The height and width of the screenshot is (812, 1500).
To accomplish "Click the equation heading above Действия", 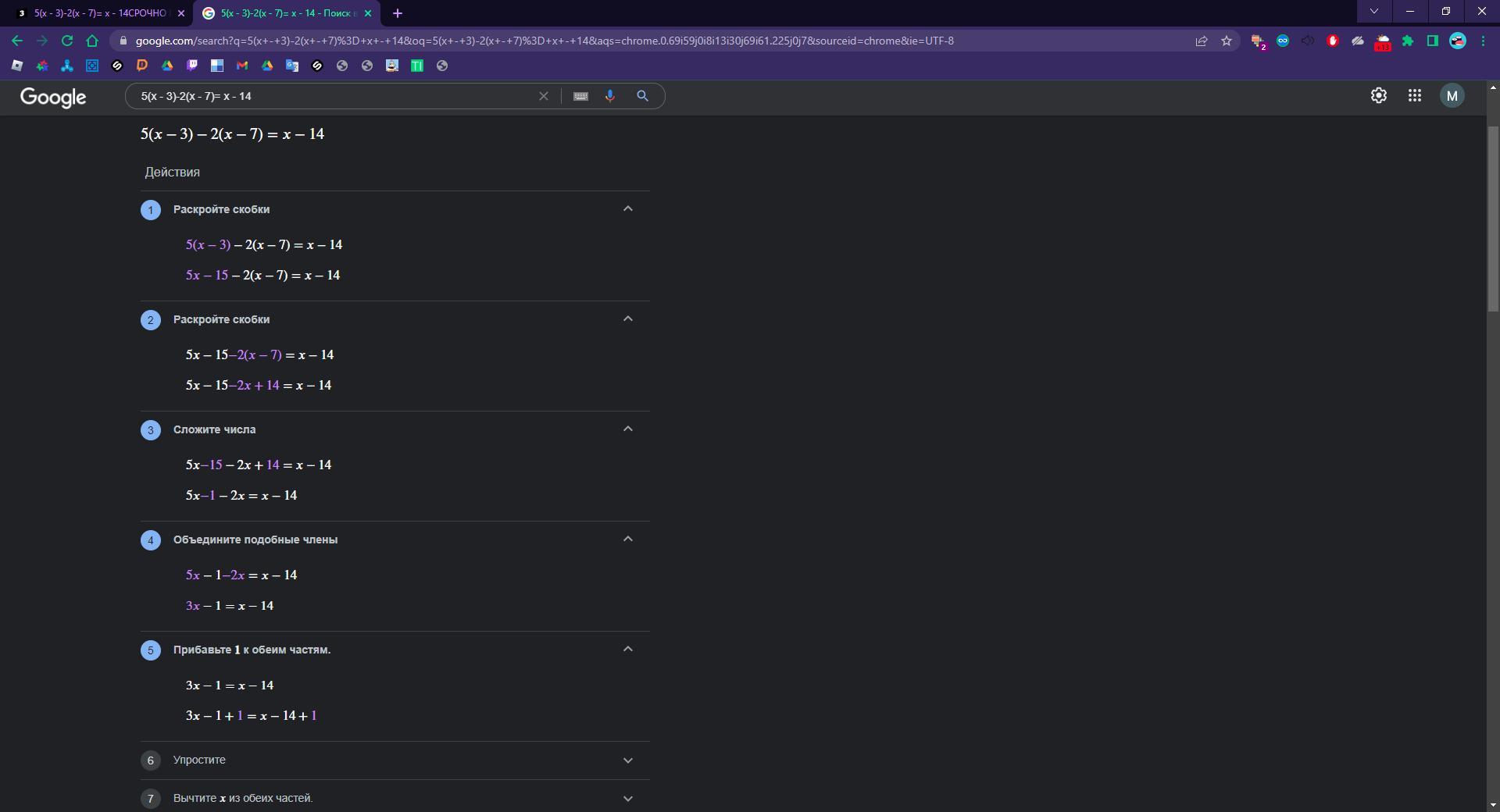I will tap(232, 134).
